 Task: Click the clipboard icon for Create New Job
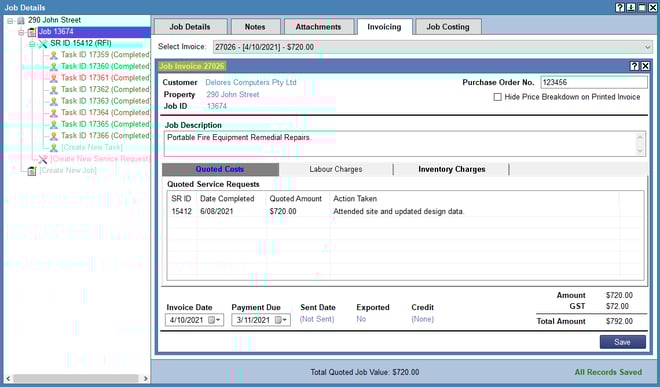(x=32, y=171)
